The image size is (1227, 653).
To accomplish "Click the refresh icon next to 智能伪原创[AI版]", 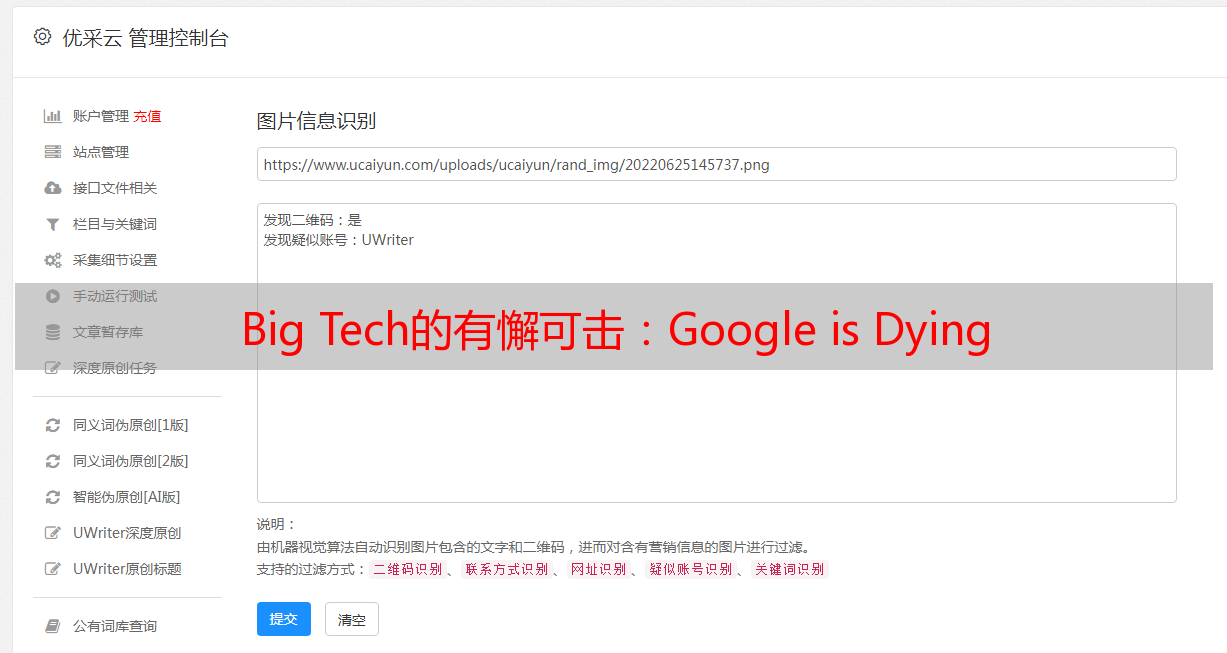I will (53, 497).
